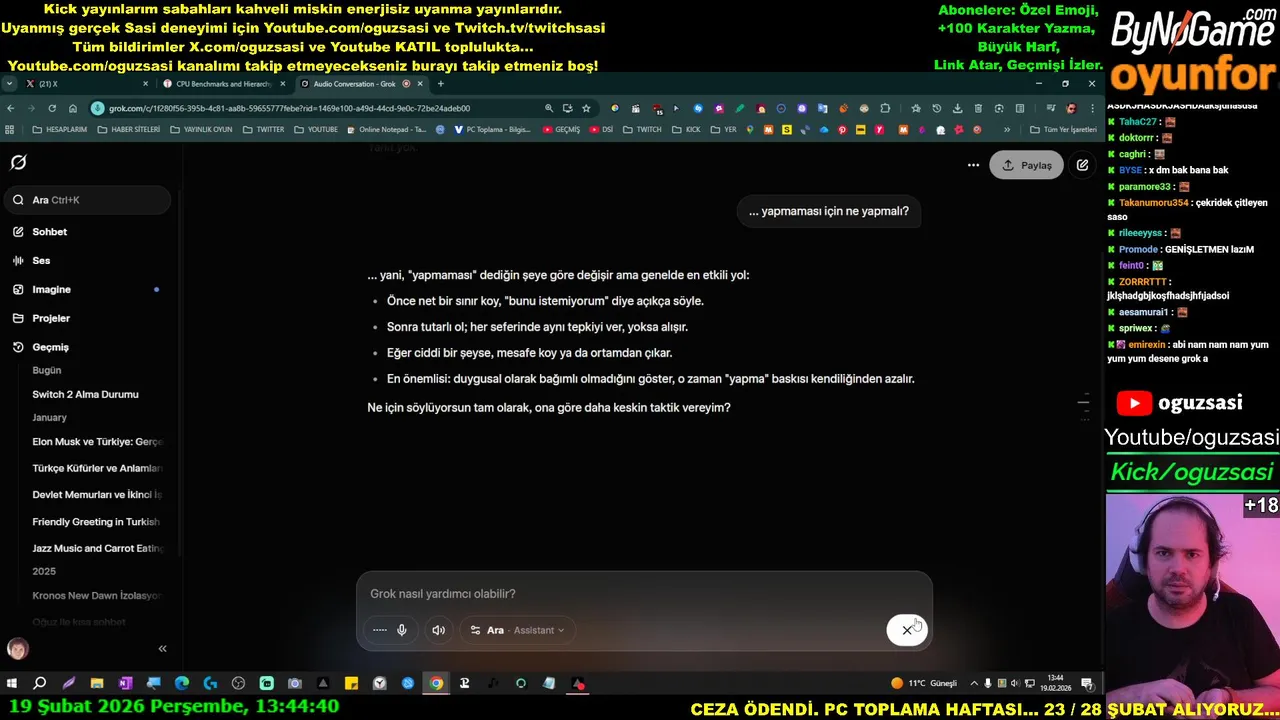Switch to the '(21) X' browser tab
This screenshot has width=1280, height=720.
tap(85, 84)
